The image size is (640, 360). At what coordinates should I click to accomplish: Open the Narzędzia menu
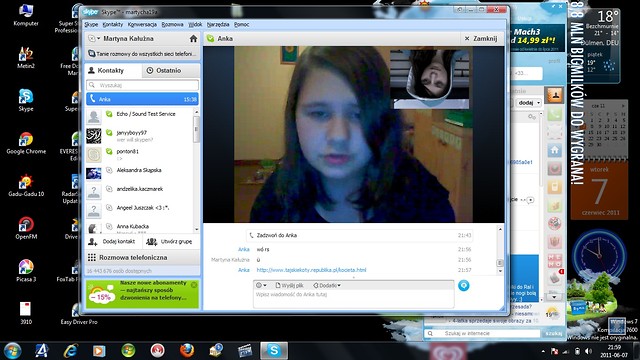click(218, 24)
